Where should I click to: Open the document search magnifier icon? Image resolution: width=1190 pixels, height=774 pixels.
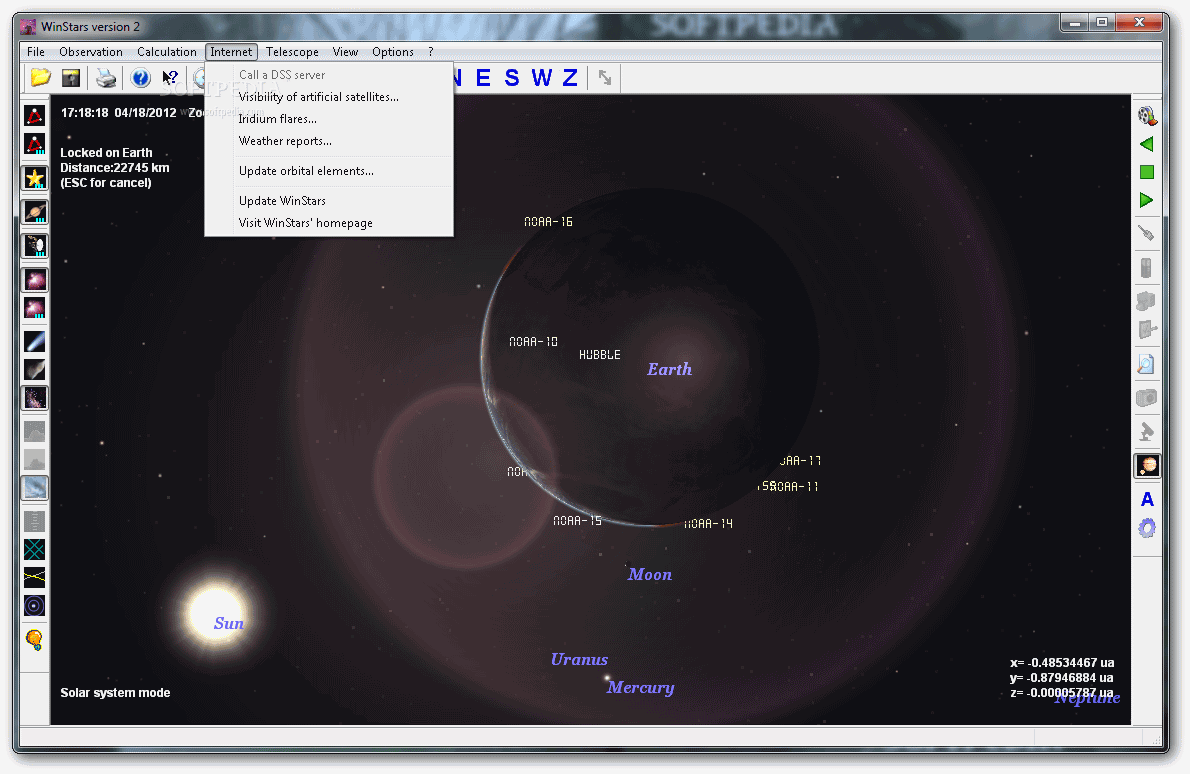point(1147,364)
